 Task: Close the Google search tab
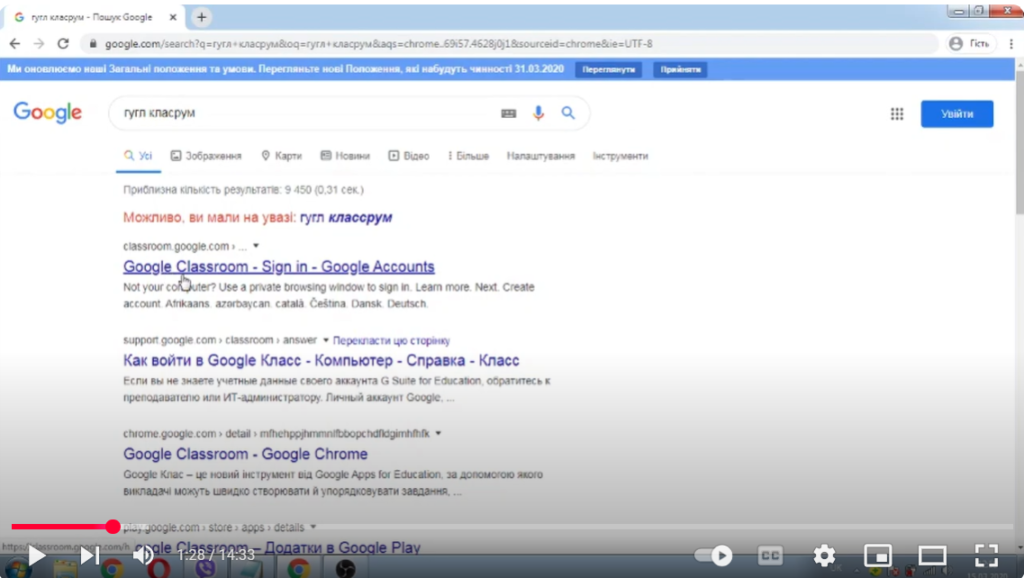(x=172, y=18)
